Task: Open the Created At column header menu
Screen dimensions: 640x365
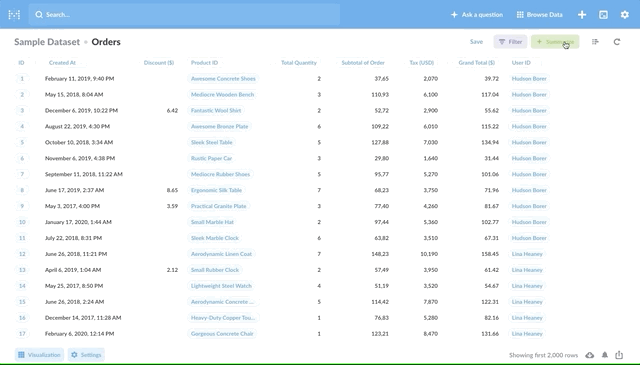Action: point(62,62)
